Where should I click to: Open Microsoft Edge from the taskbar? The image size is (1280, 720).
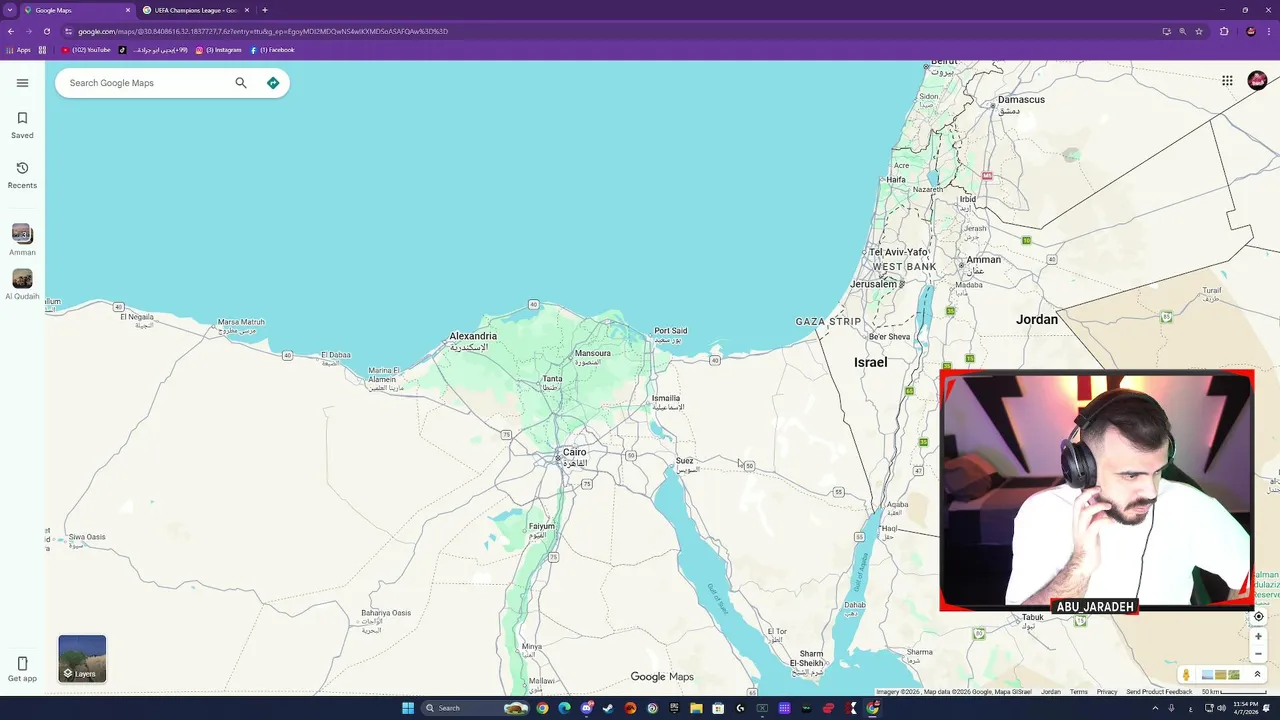[x=564, y=708]
